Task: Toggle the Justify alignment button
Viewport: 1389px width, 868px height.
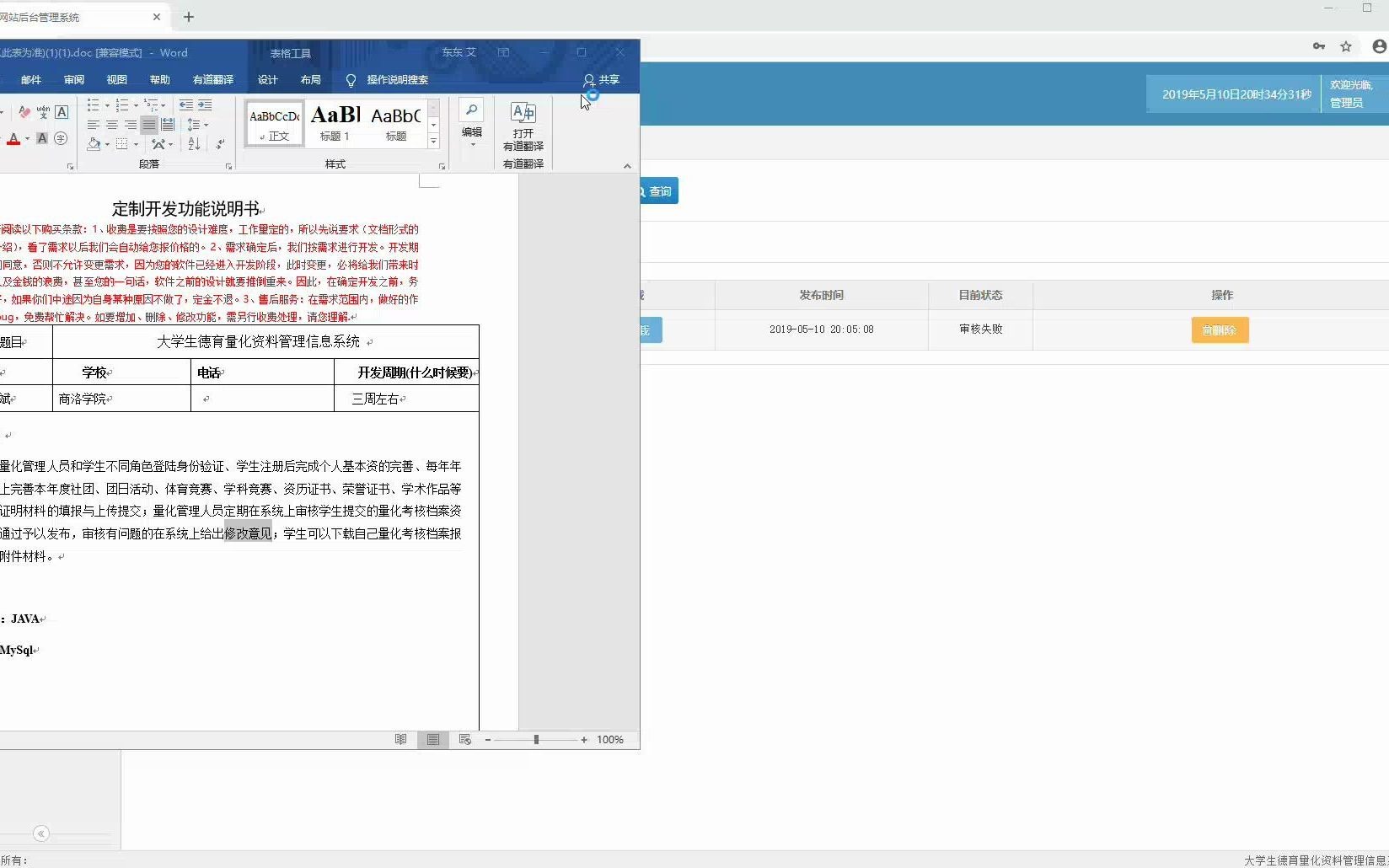Action: [148, 125]
